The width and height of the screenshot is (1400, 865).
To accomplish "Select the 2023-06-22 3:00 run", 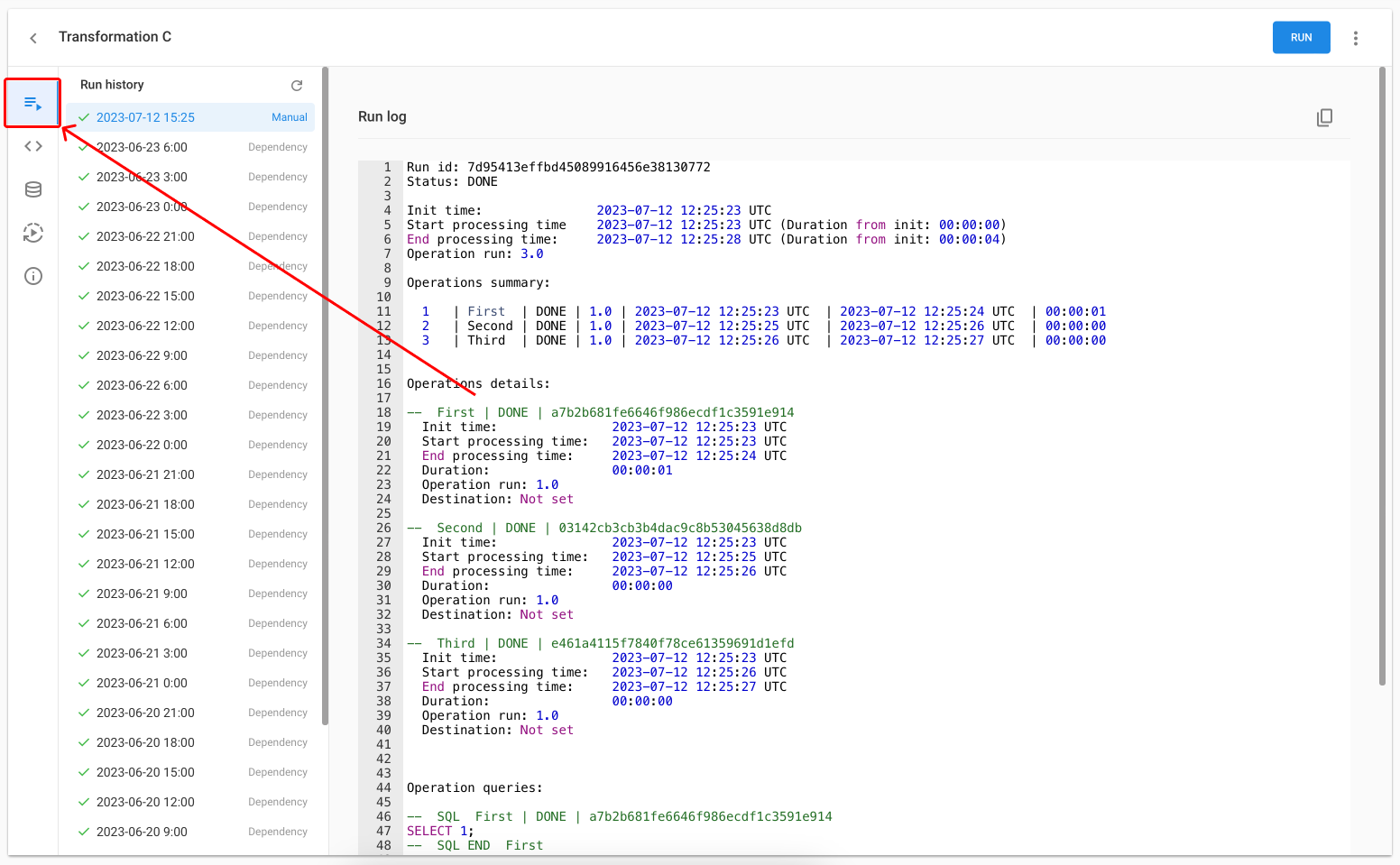I will click(x=190, y=415).
